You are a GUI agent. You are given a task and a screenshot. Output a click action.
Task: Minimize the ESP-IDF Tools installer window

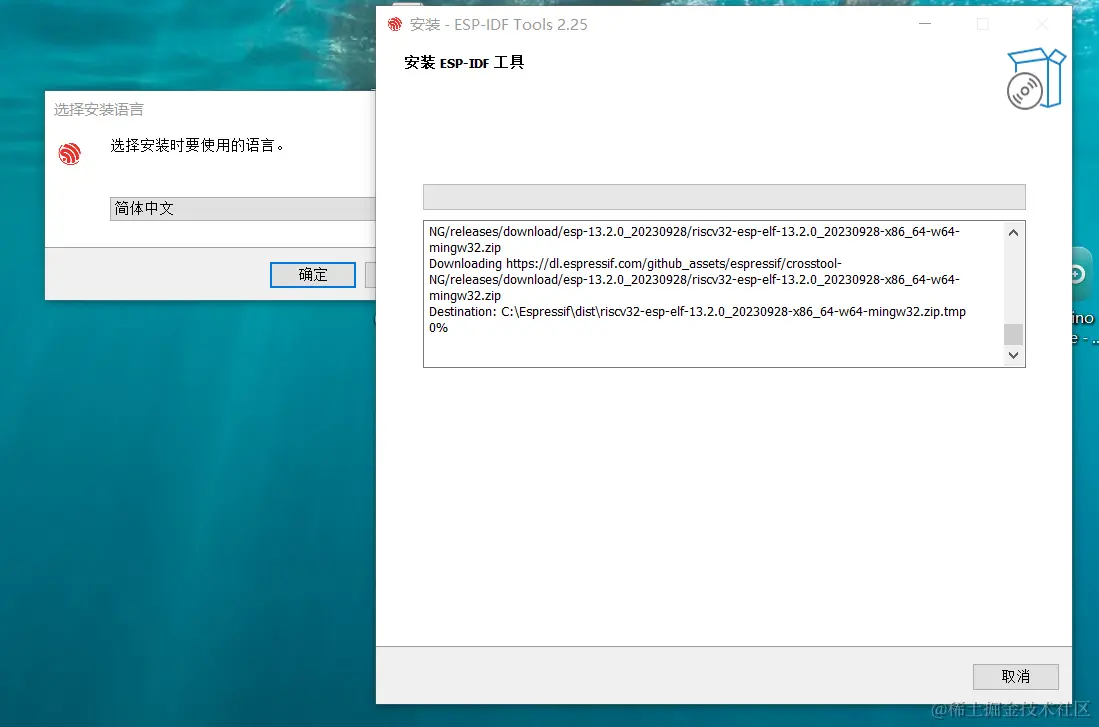click(x=925, y=24)
